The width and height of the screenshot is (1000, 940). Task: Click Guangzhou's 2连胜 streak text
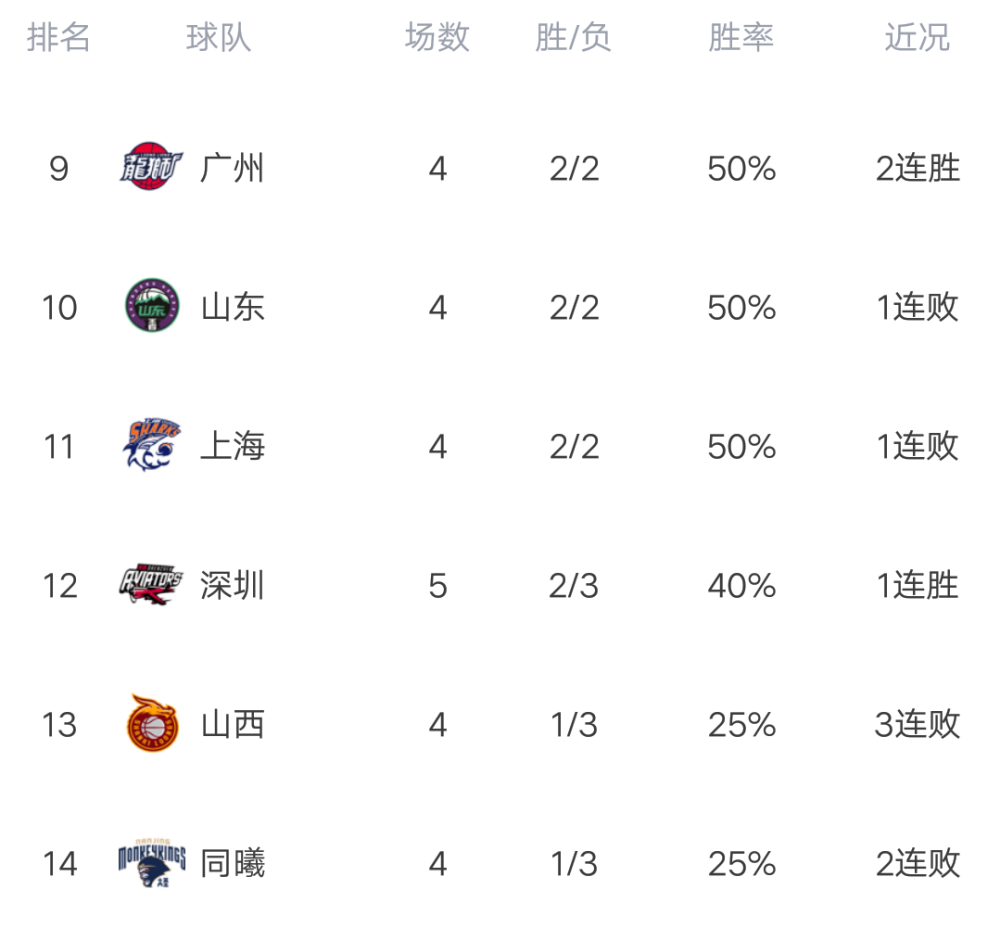(x=918, y=168)
